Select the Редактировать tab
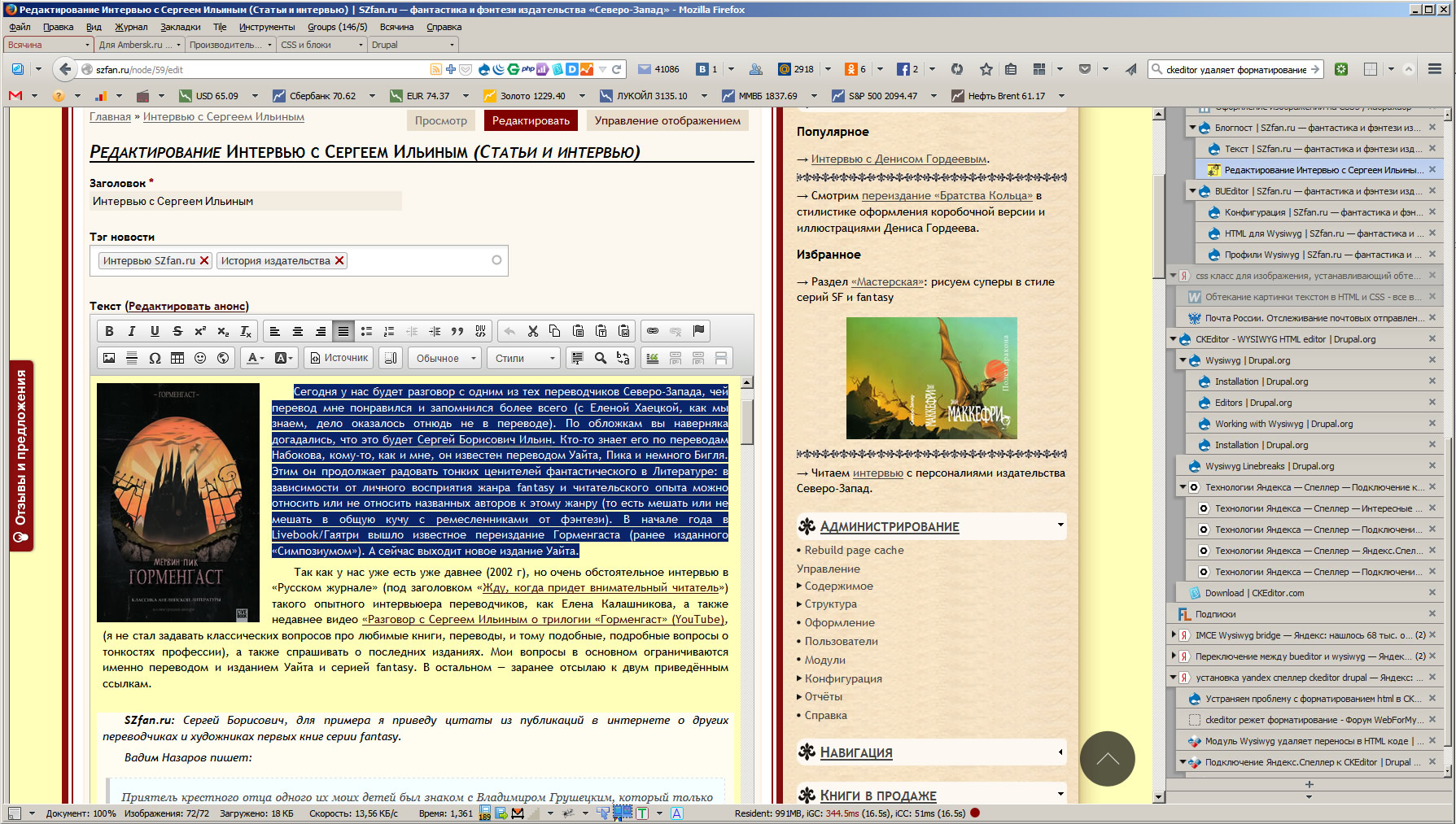 (x=531, y=120)
